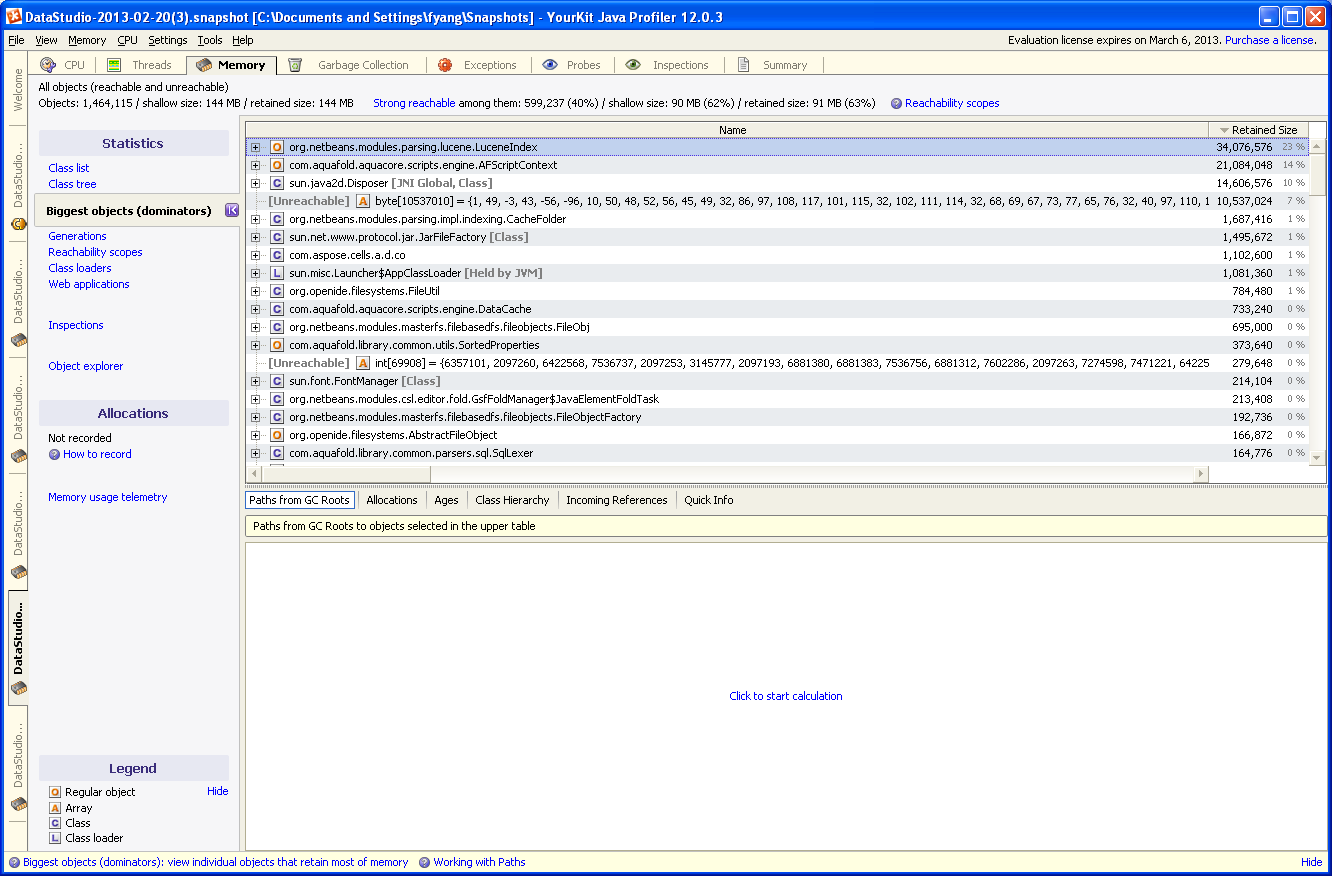The image size is (1332, 876).
Task: Click the FontManager class icon
Action: point(277,381)
